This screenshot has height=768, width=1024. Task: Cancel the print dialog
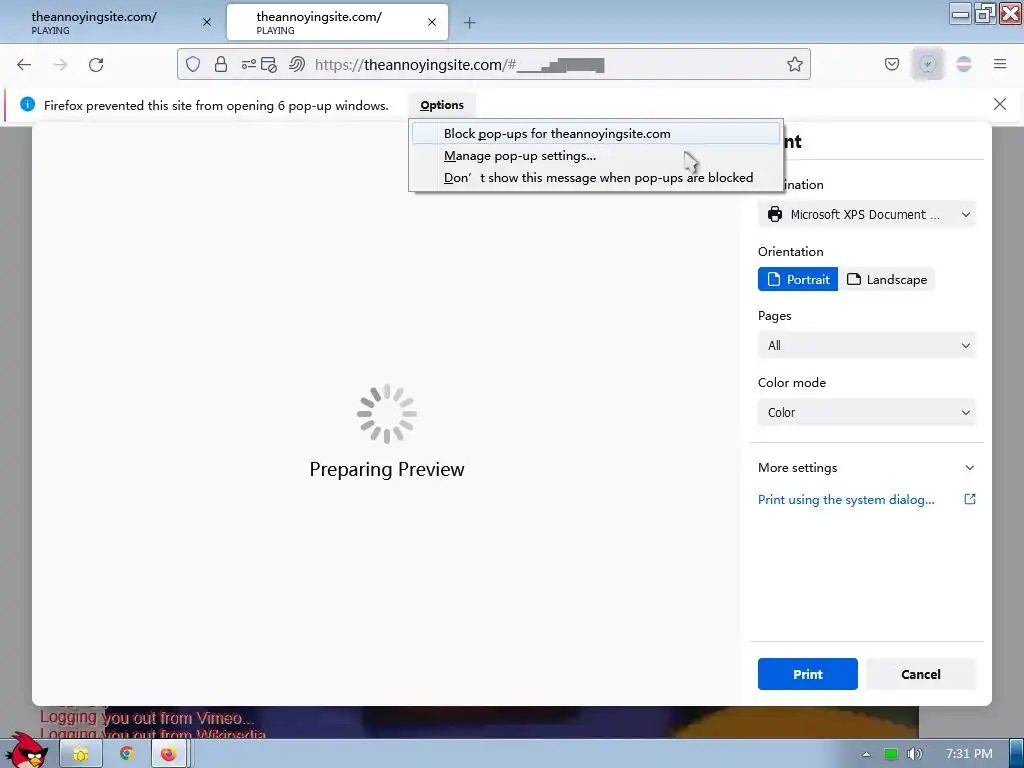click(920, 674)
